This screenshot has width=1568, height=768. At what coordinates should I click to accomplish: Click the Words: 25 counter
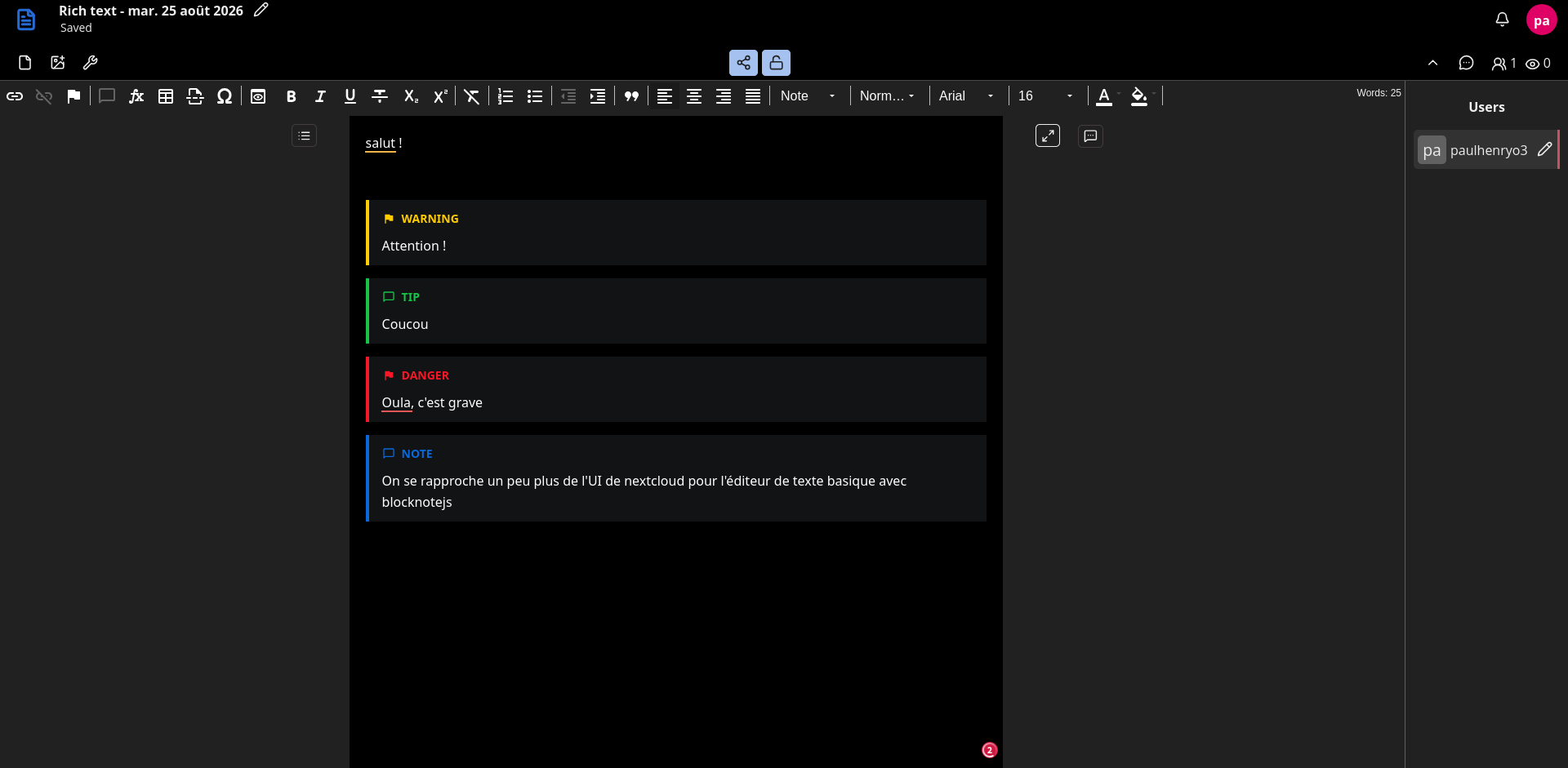(1379, 93)
